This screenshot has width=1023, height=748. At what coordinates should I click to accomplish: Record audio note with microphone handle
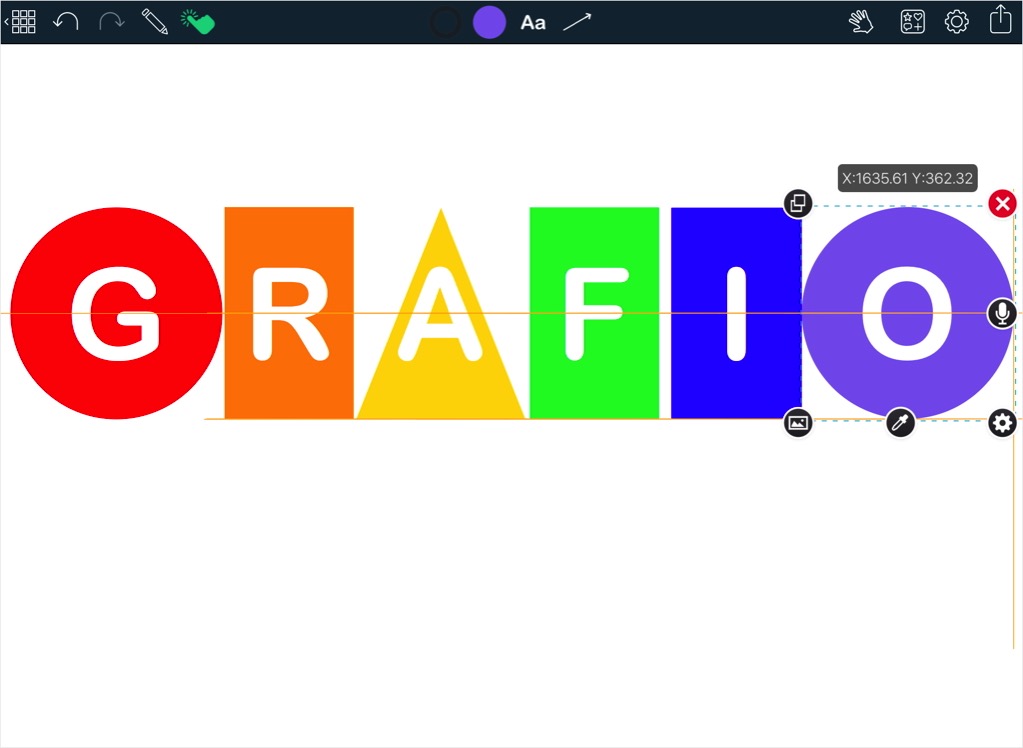tap(1001, 313)
